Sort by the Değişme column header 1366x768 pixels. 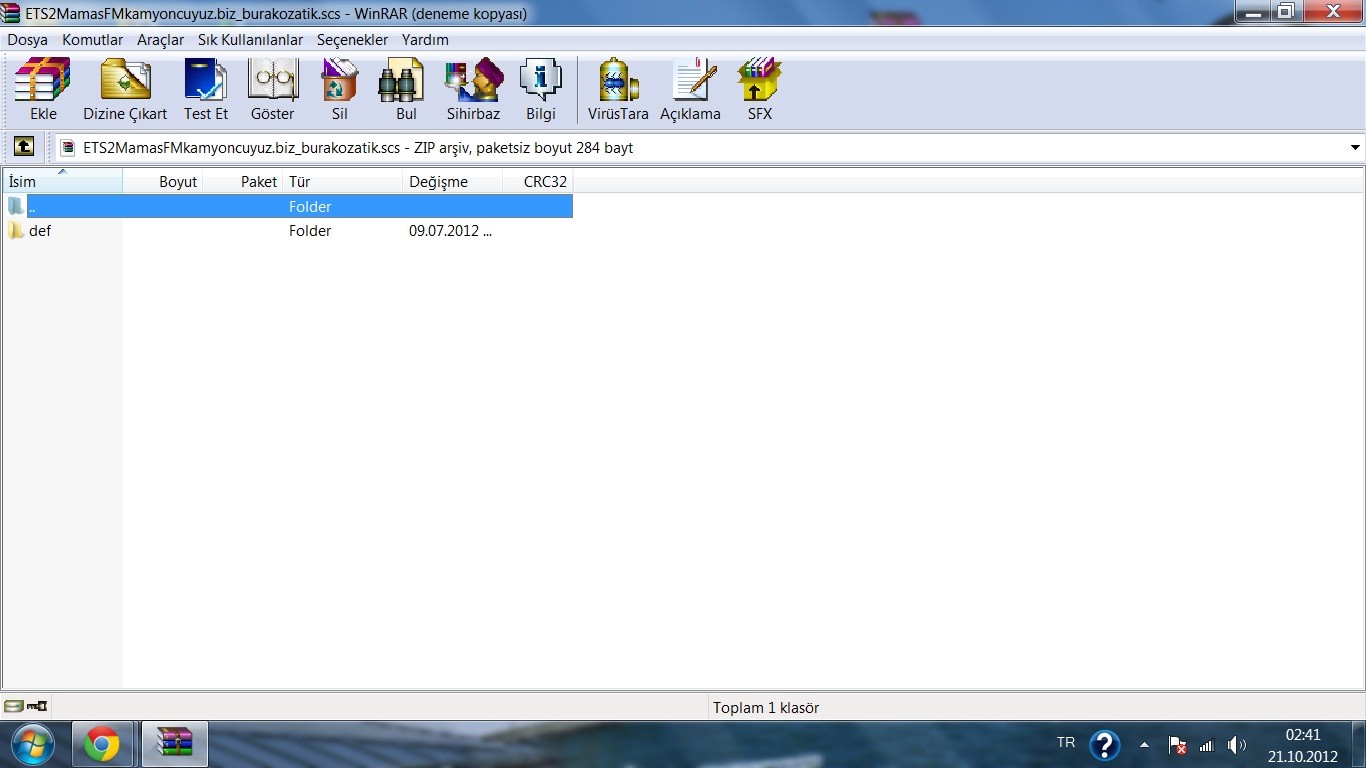pyautogui.click(x=453, y=181)
